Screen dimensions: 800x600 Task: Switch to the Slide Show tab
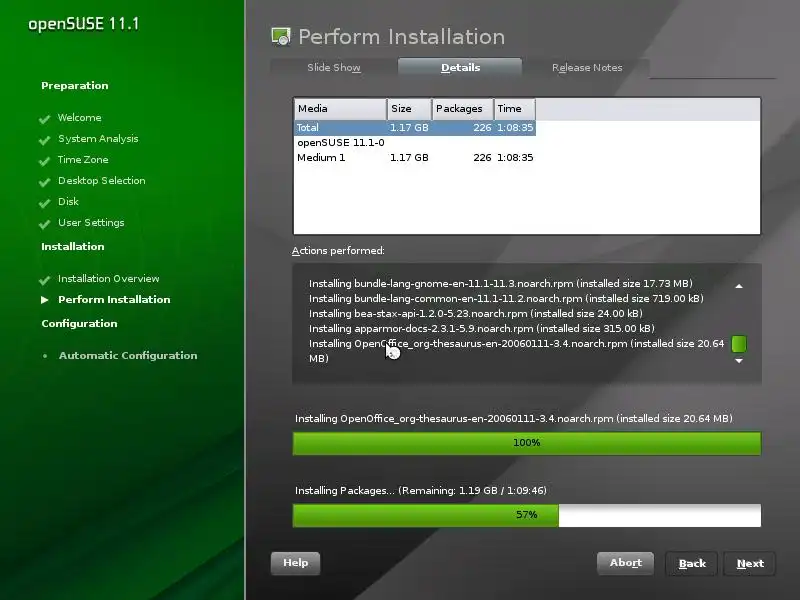click(334, 68)
